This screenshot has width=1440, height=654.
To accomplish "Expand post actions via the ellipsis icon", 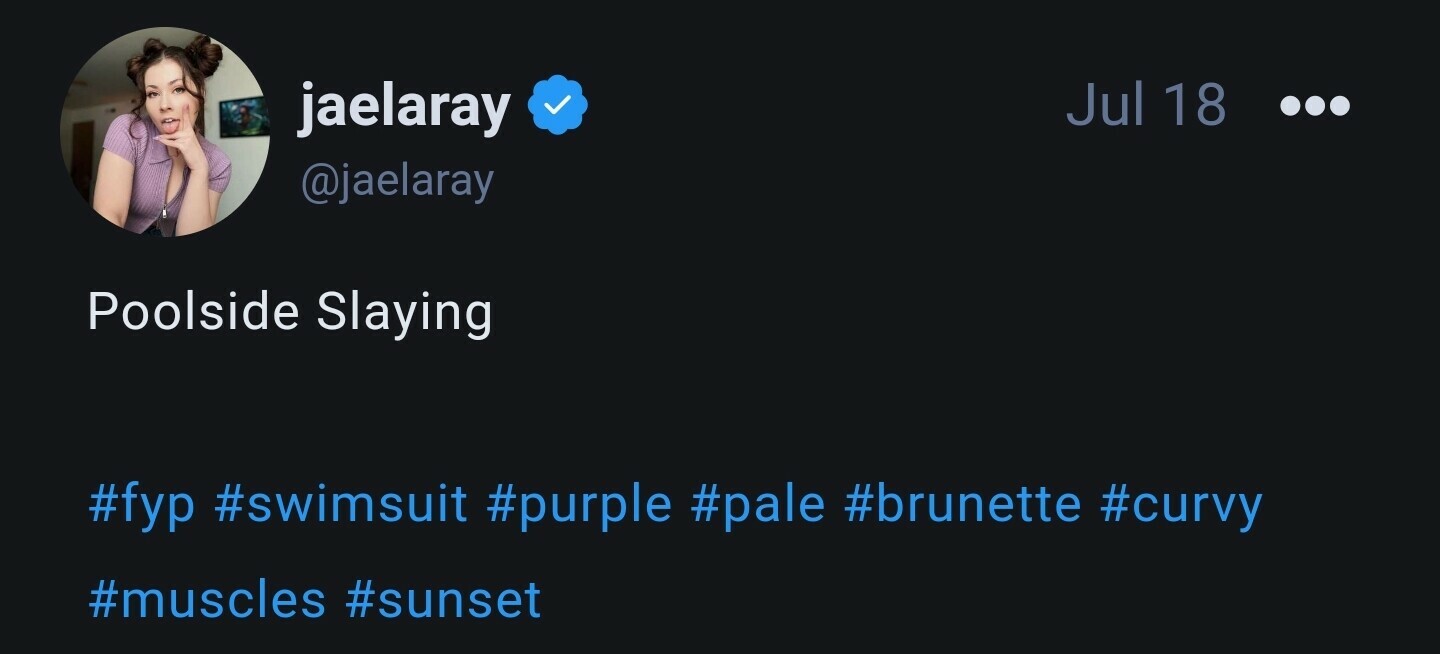I will click(x=1315, y=105).
